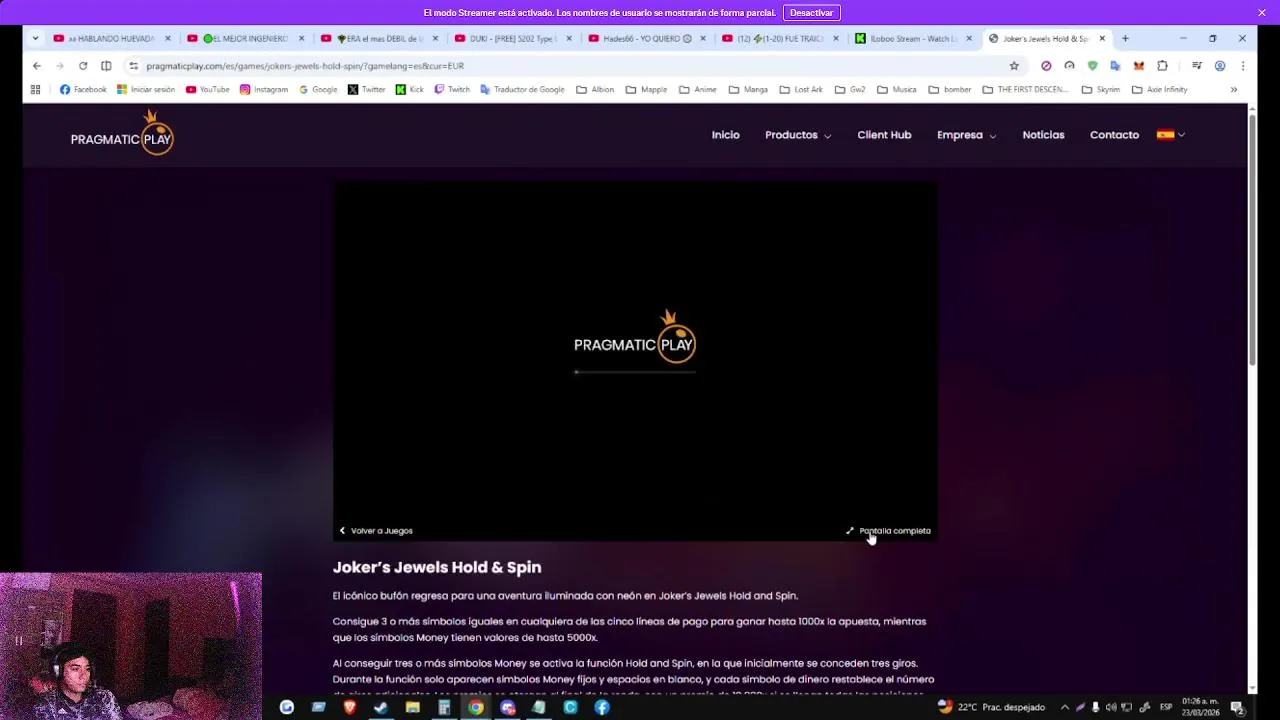Open the Contacto page
The image size is (1280, 720).
click(x=1114, y=135)
